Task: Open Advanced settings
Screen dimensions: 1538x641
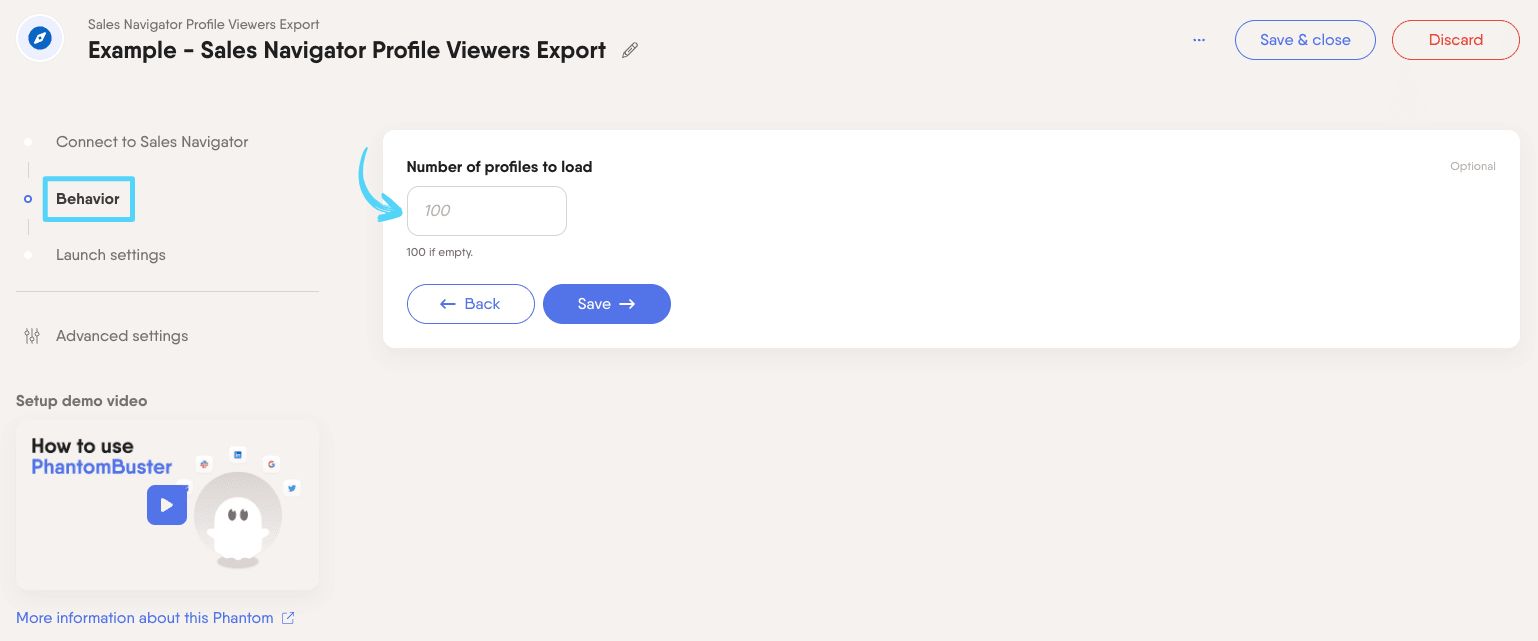Action: [x=122, y=336]
